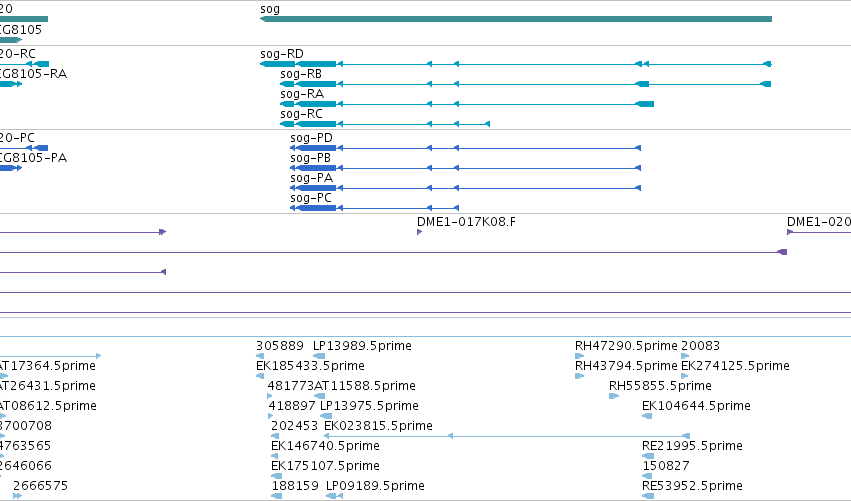851x501 pixels.
Task: Select the AT17364.5prime EST label
Action: 48,366
